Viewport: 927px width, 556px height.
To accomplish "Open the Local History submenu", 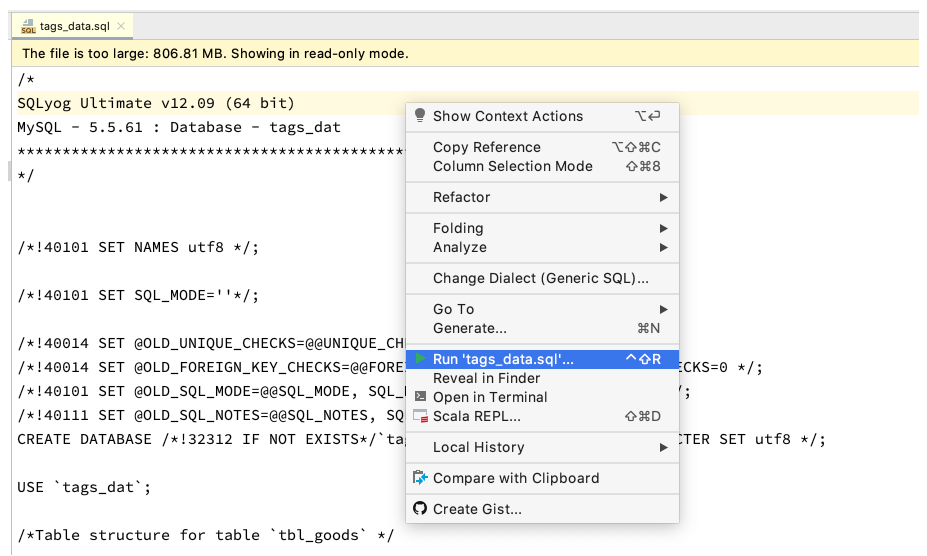I will tap(542, 447).
